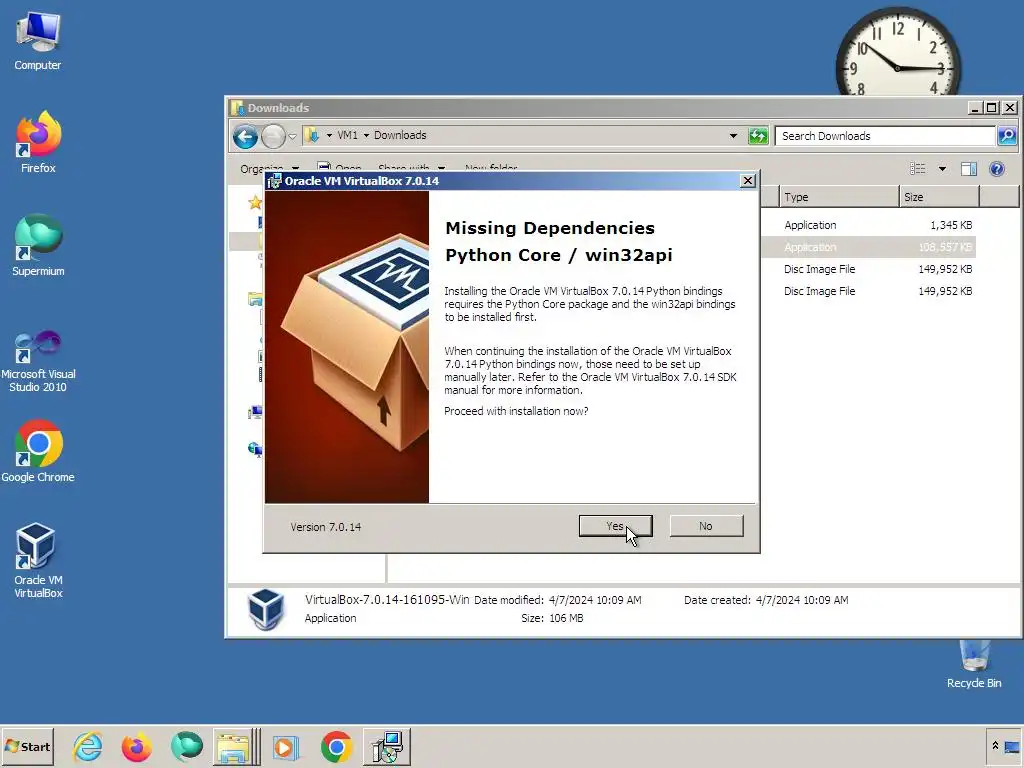
Task: Open the Computer desktop icon
Action: tap(38, 40)
